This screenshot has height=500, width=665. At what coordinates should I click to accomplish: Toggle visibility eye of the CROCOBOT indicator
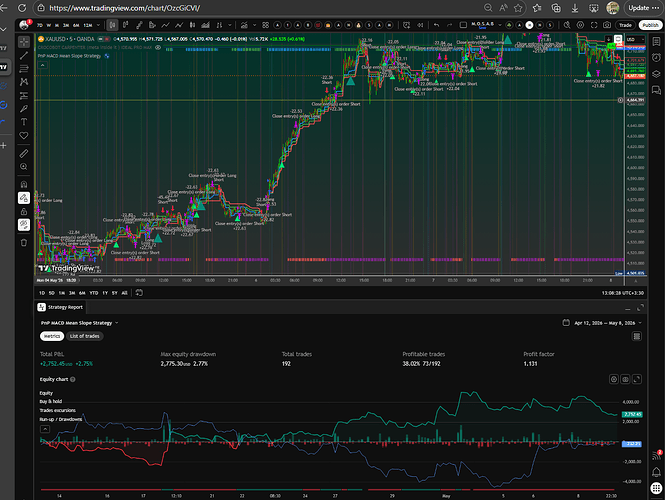pyautogui.click(x=158, y=47)
